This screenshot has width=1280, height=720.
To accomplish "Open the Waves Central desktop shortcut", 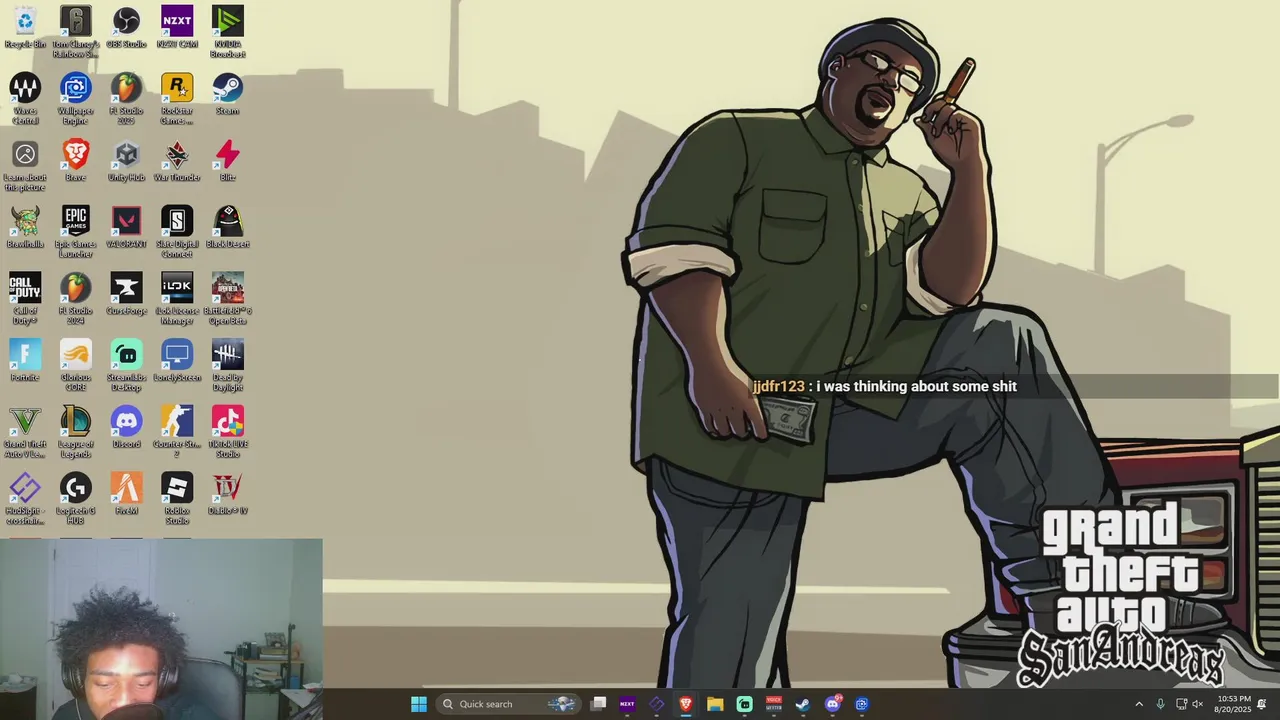I will (x=25, y=99).
